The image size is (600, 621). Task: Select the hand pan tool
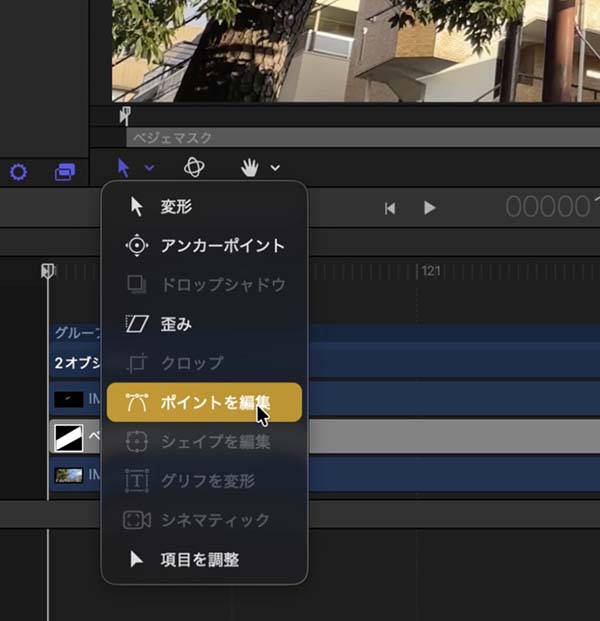(x=249, y=168)
